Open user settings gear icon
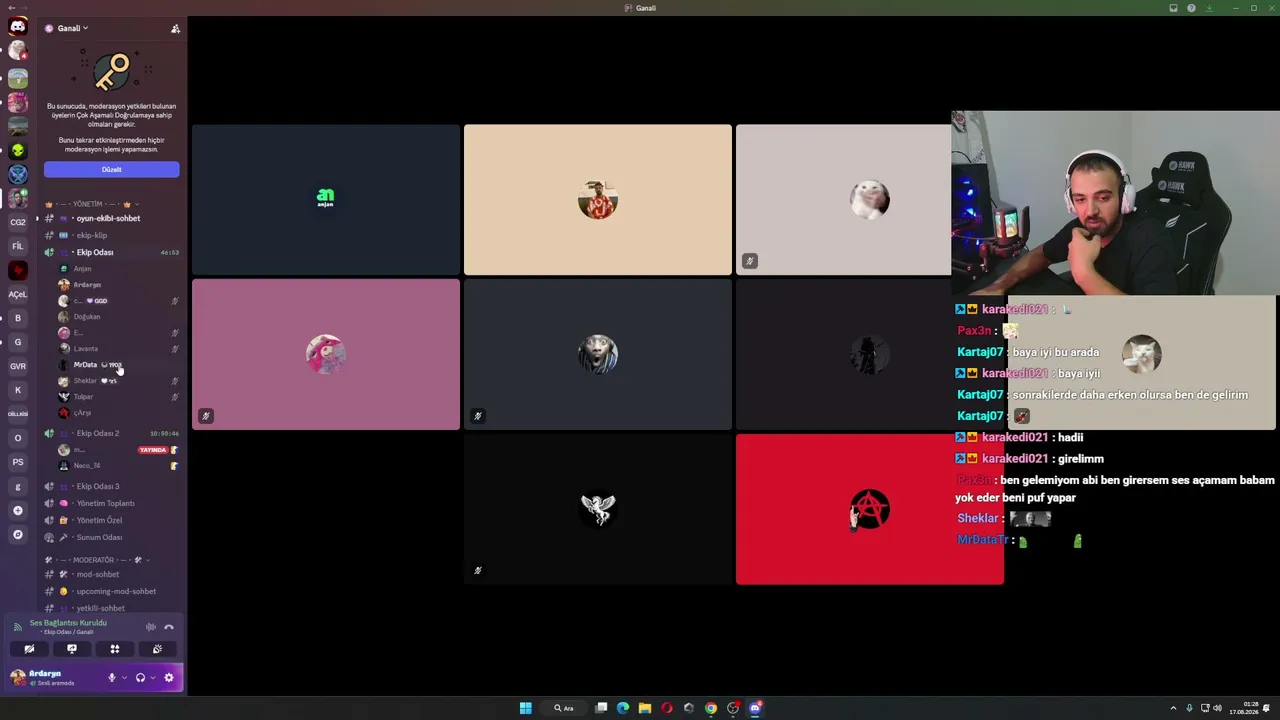Viewport: 1280px width, 720px height. (169, 678)
